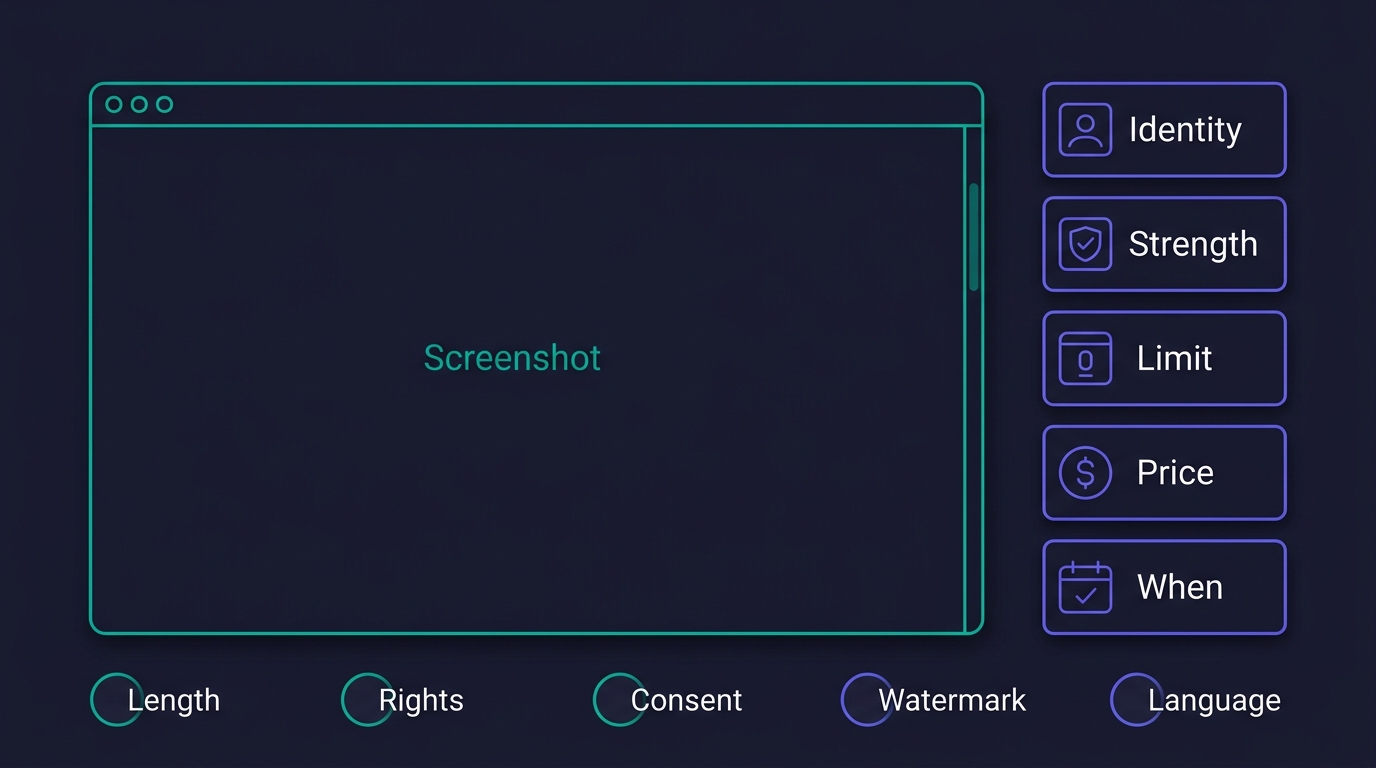Screen dimensions: 1376x768
Task: Click the Price dollar sign icon
Action: pos(1085,472)
